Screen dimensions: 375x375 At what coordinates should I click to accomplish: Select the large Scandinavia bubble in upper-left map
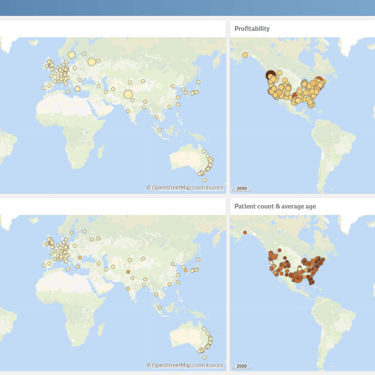pyautogui.click(x=72, y=55)
